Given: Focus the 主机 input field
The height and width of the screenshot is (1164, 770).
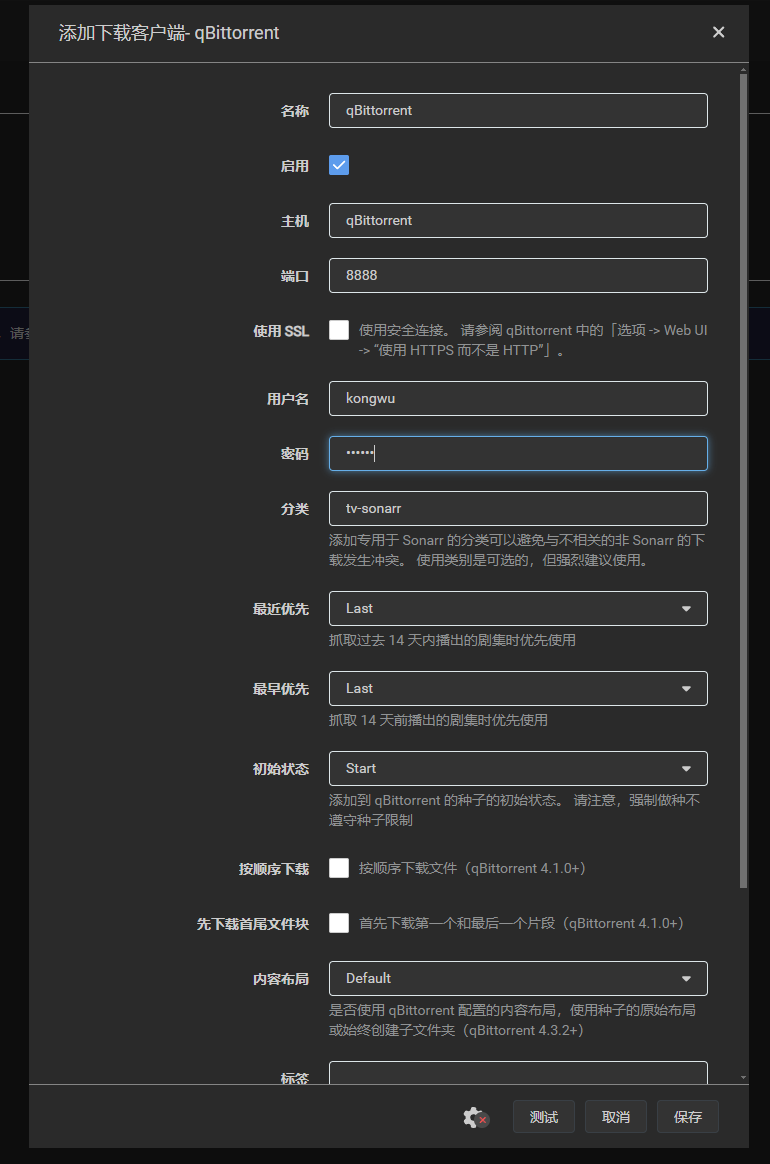Looking at the screenshot, I should [518, 220].
